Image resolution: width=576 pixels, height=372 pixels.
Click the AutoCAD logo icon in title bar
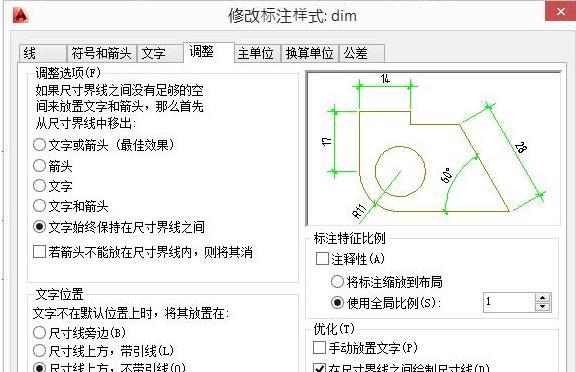(21, 16)
